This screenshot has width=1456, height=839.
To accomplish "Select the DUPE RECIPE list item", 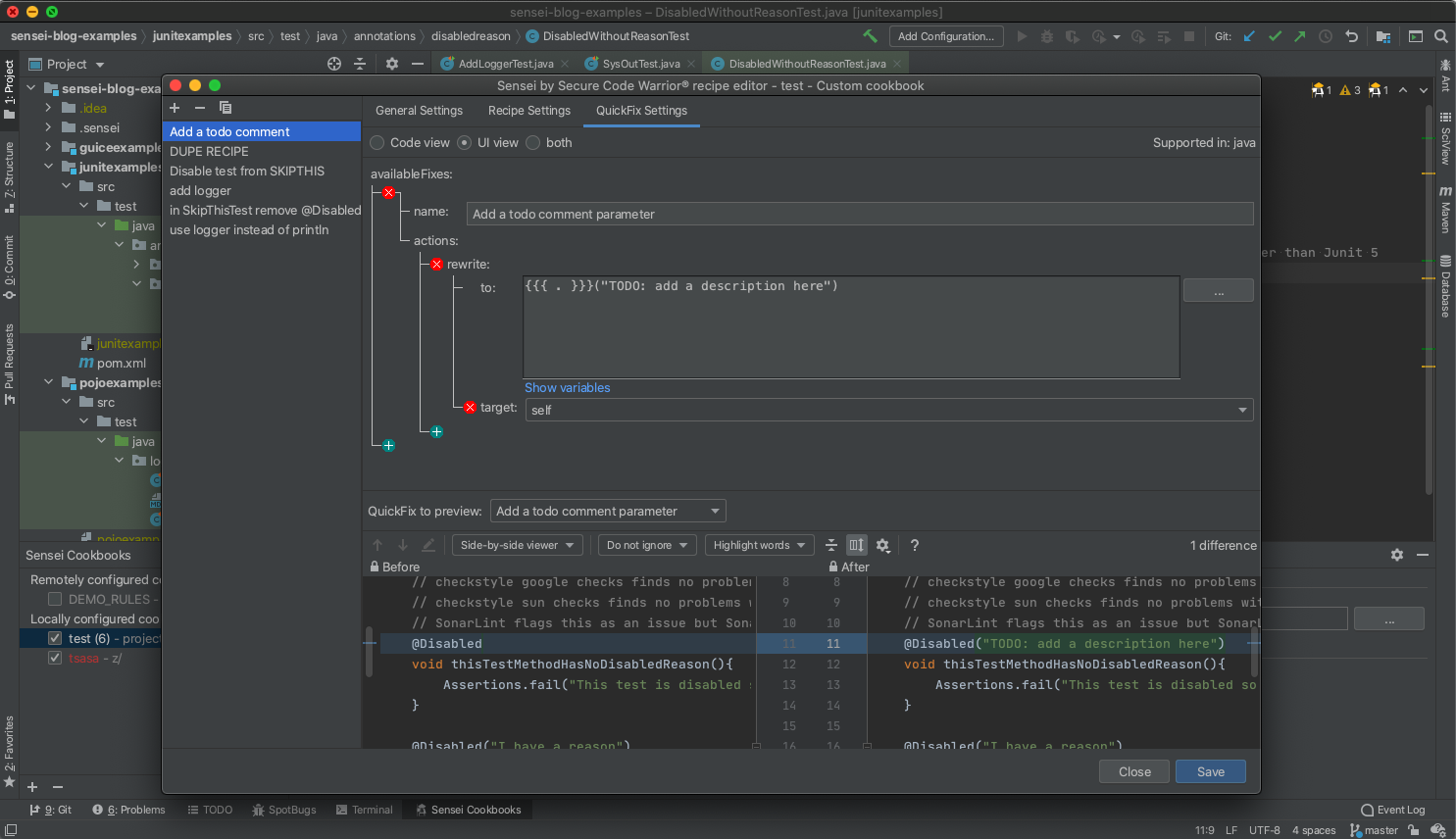I will click(x=209, y=152).
